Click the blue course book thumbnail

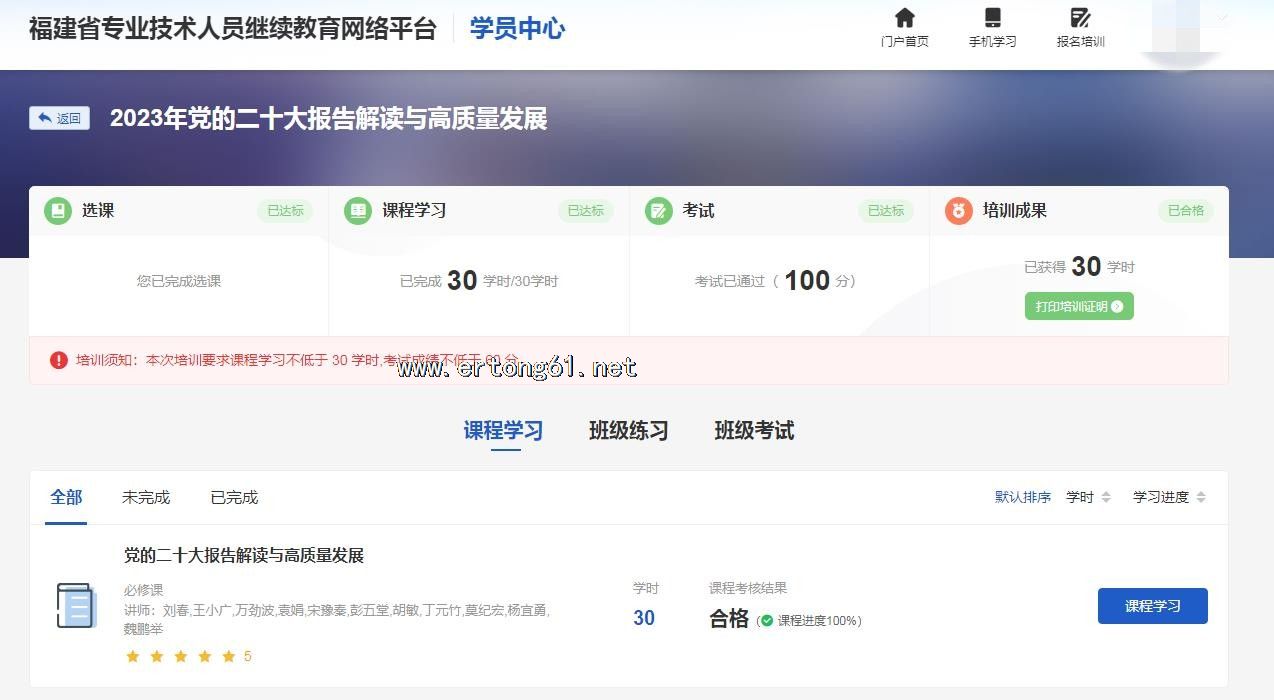click(x=76, y=606)
